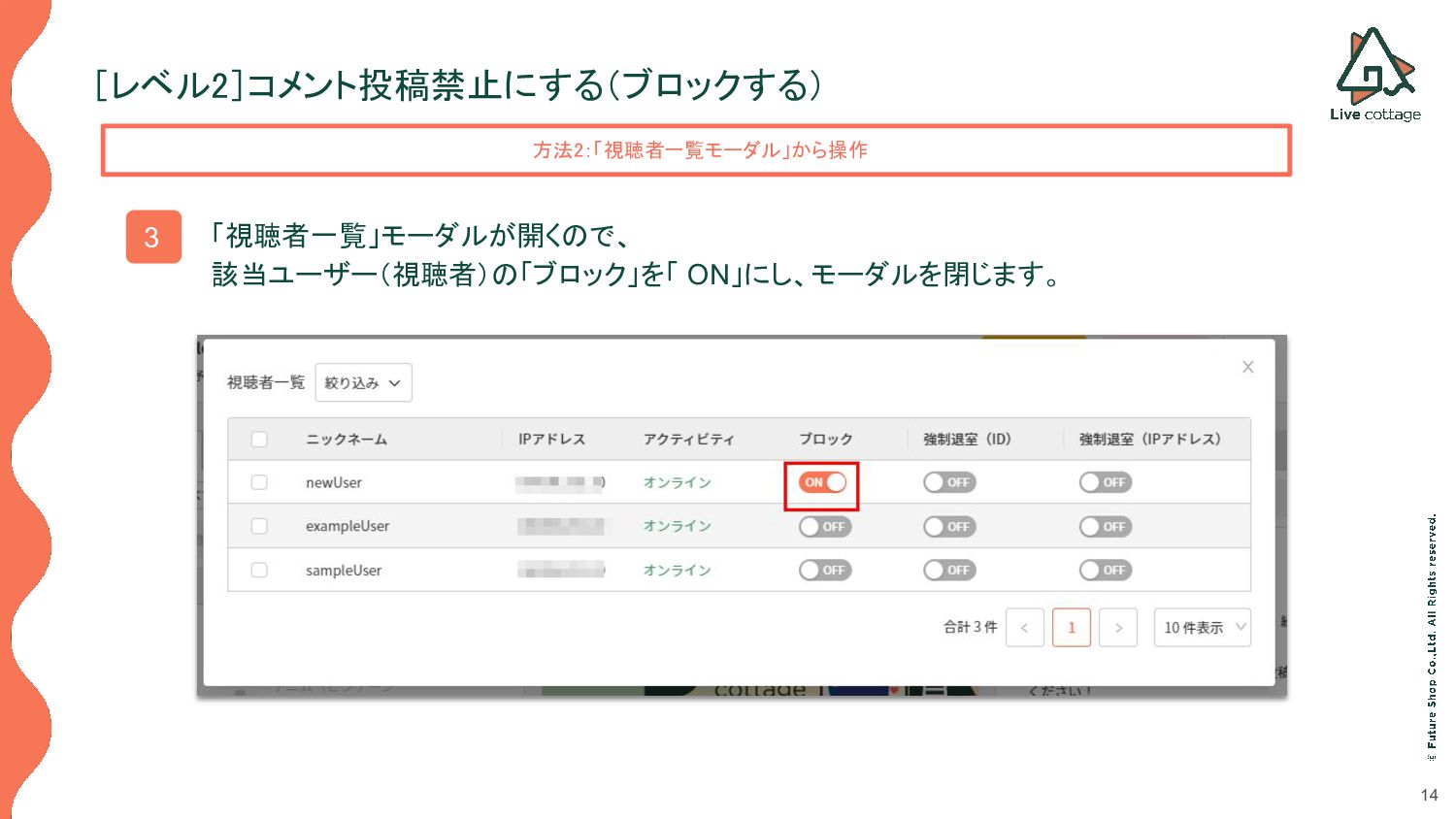Toggle 強制退室 (ID) for sampleUser
Screen dimensions: 1456x819
click(x=949, y=571)
